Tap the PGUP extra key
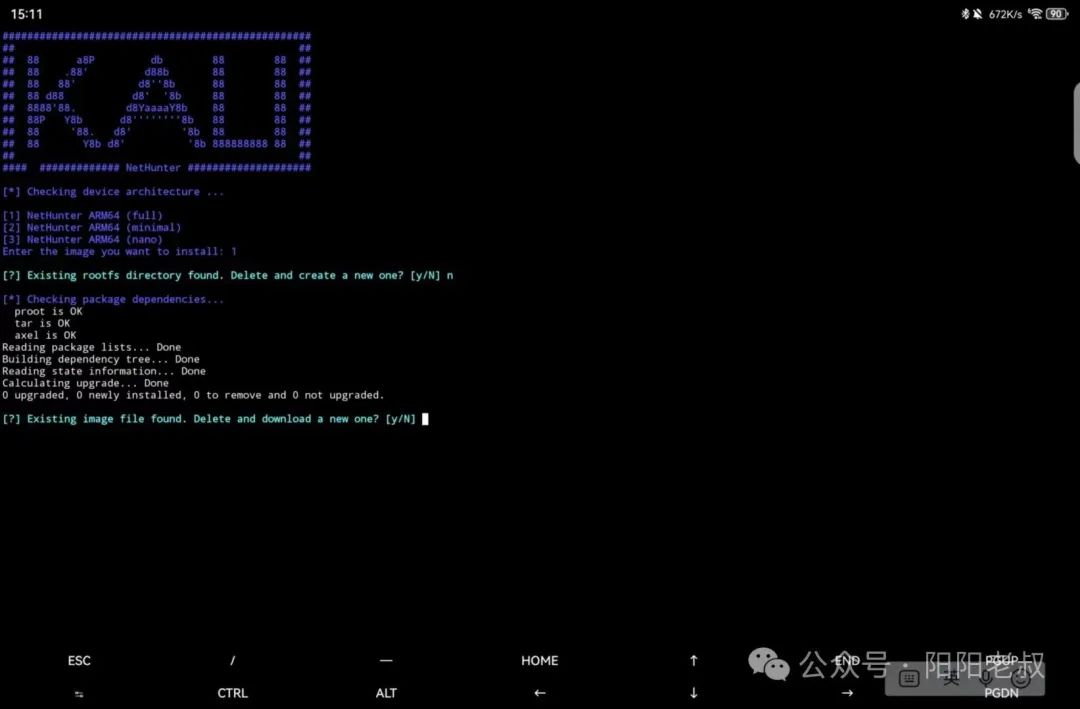This screenshot has width=1080, height=709. coord(1001,660)
